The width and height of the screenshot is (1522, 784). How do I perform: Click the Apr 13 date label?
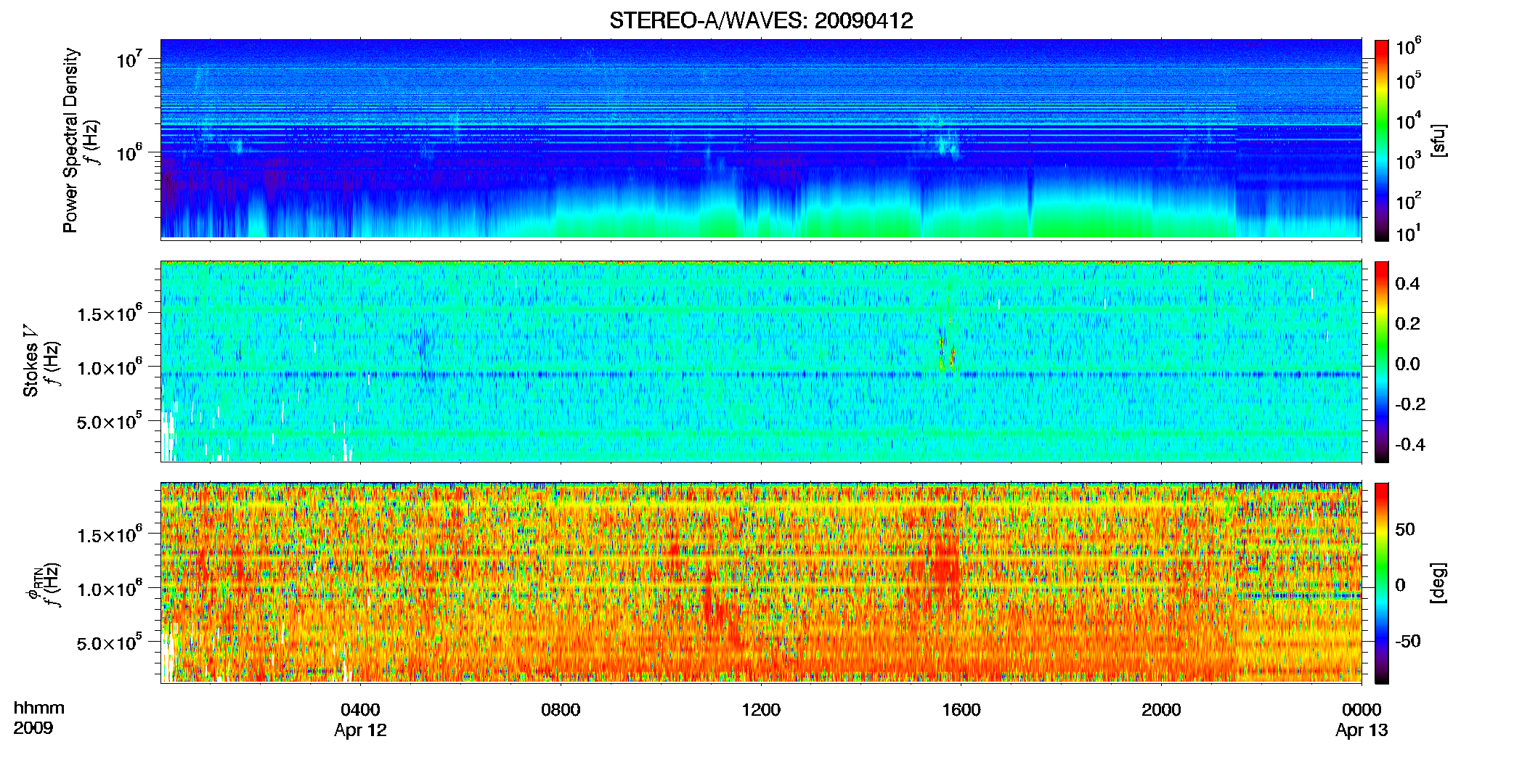[1362, 730]
